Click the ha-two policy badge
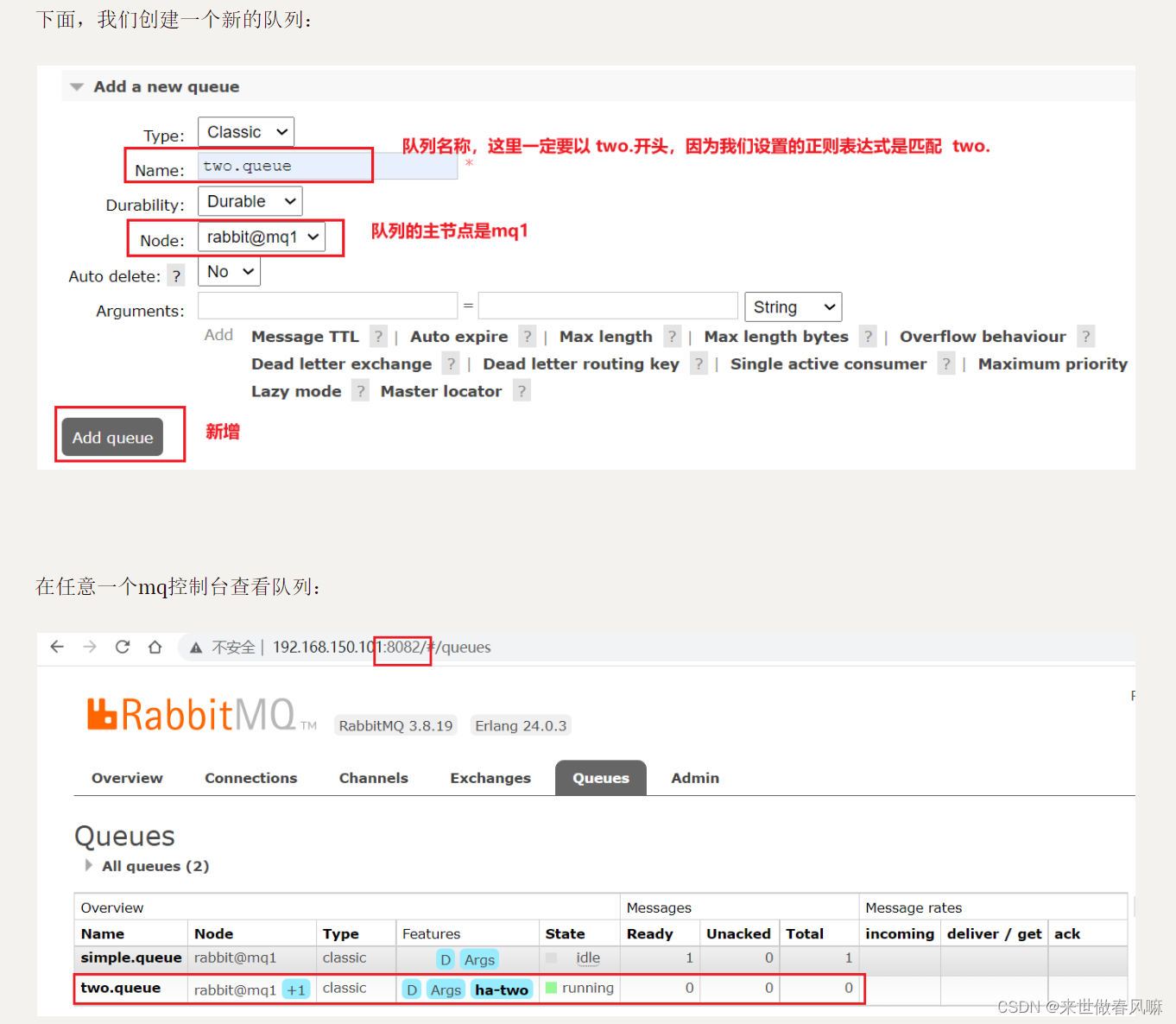Viewport: 1176px width, 1024px height. [502, 989]
